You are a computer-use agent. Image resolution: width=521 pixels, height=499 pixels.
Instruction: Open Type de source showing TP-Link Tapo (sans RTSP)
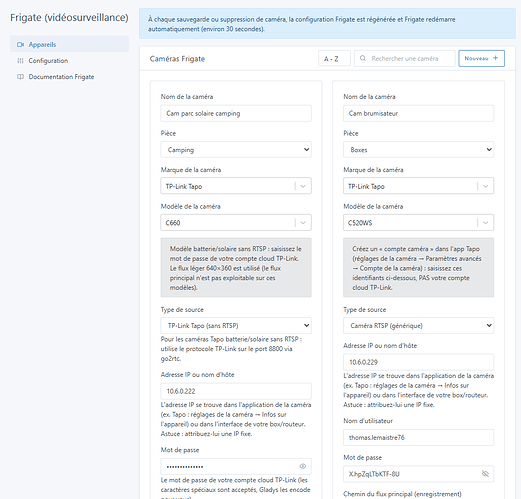(236, 326)
